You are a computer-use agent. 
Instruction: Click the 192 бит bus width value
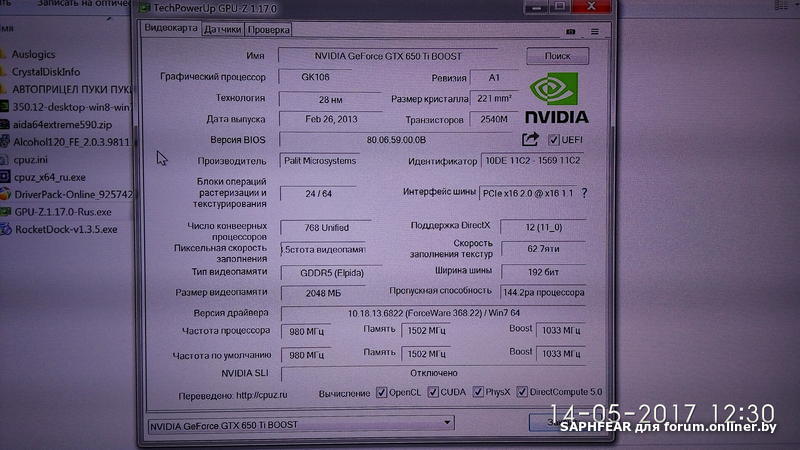pyautogui.click(x=543, y=272)
